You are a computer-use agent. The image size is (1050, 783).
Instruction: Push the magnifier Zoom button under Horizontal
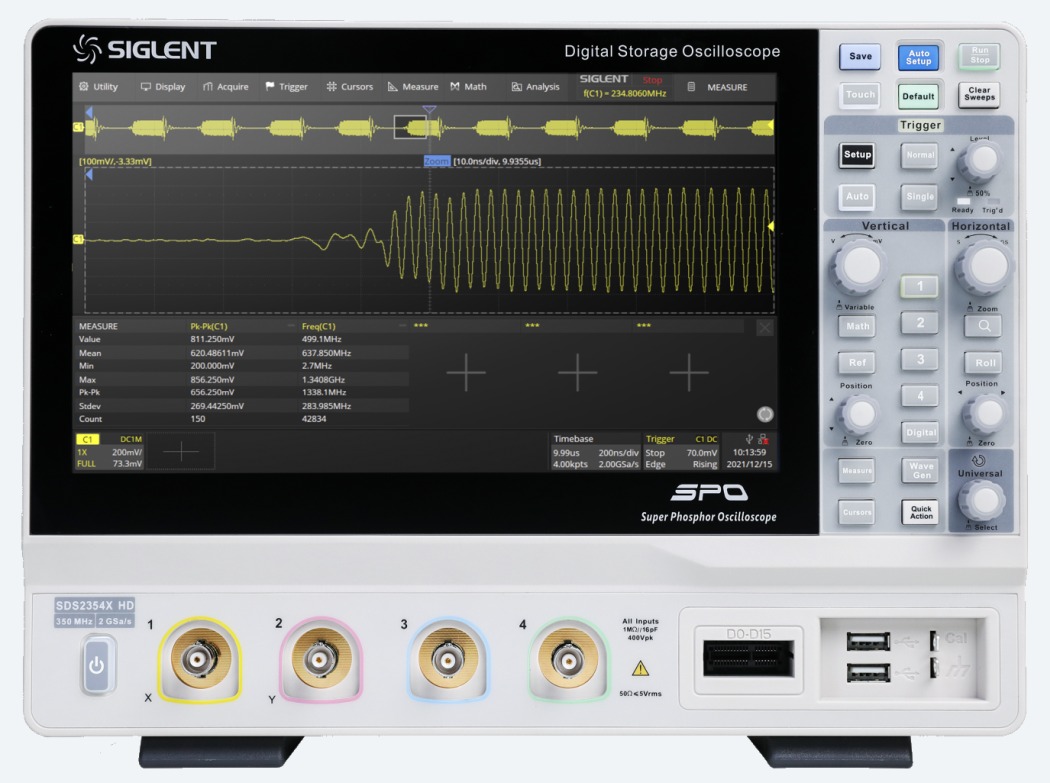click(984, 326)
